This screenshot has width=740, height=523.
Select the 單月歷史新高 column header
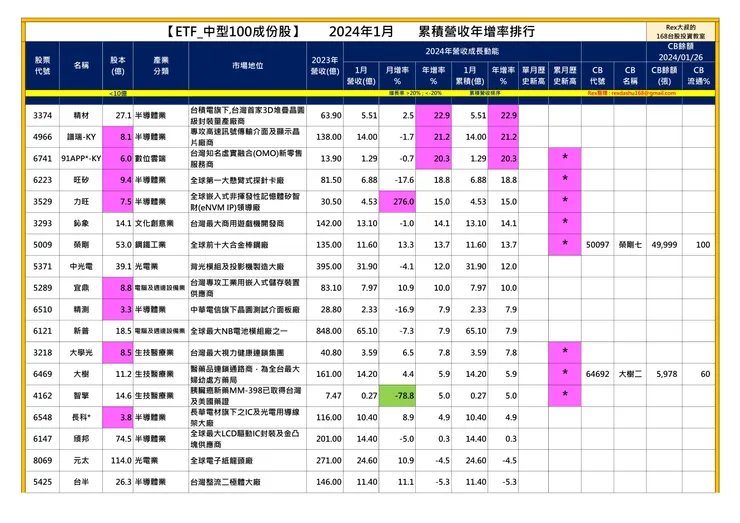(533, 76)
